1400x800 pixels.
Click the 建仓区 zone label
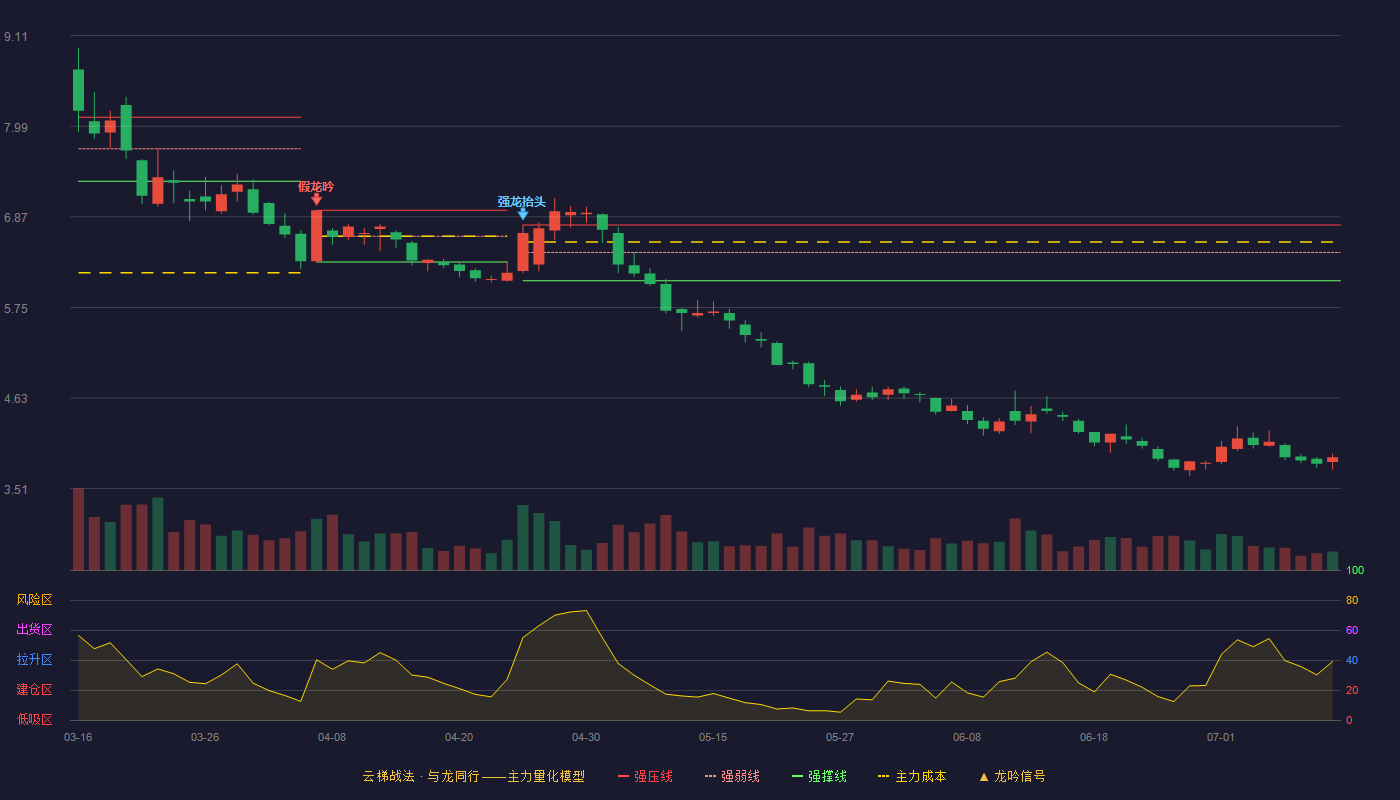click(x=34, y=690)
